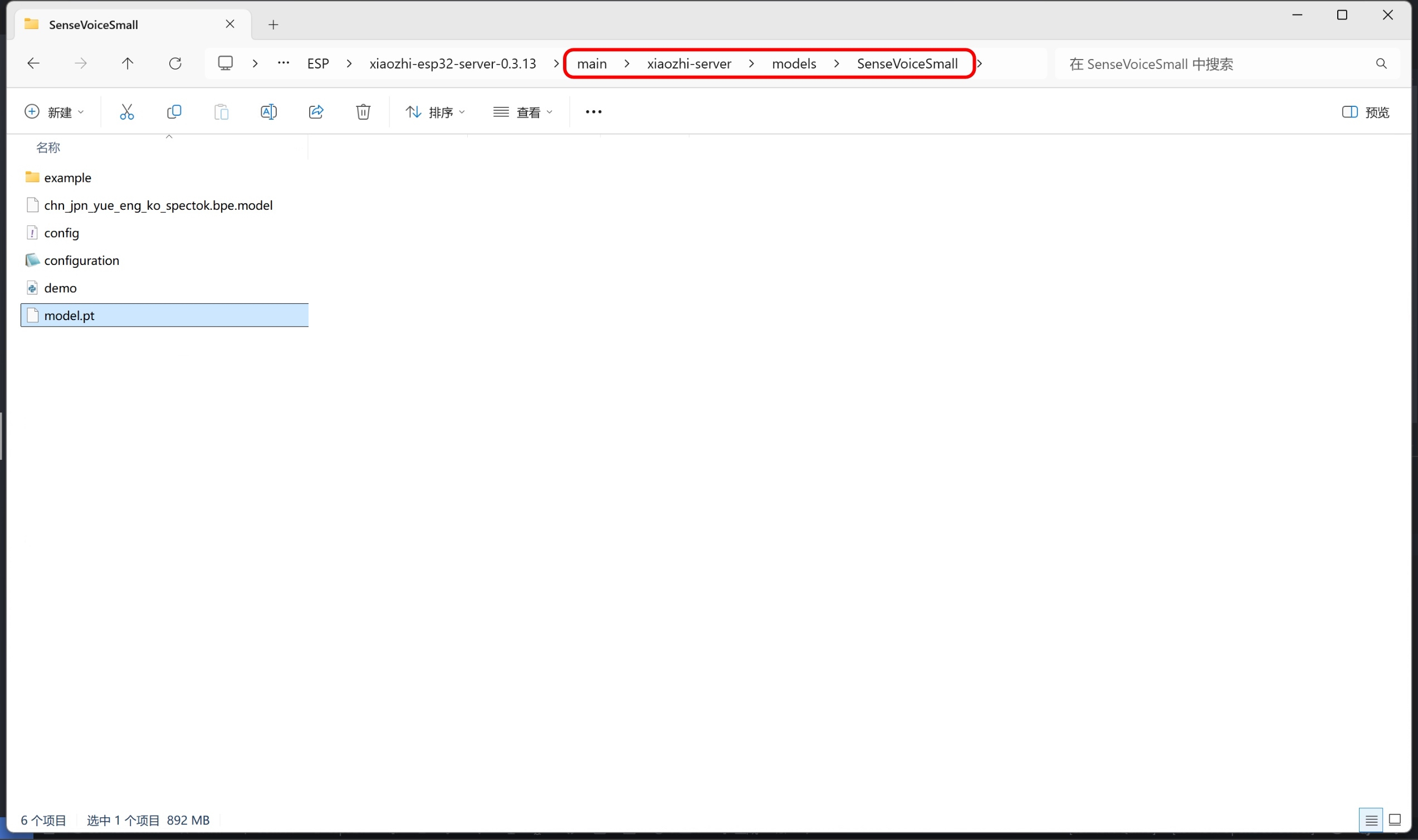Viewport: 1418px width, 840px height.
Task: Click the Refresh button
Action: pyautogui.click(x=175, y=63)
